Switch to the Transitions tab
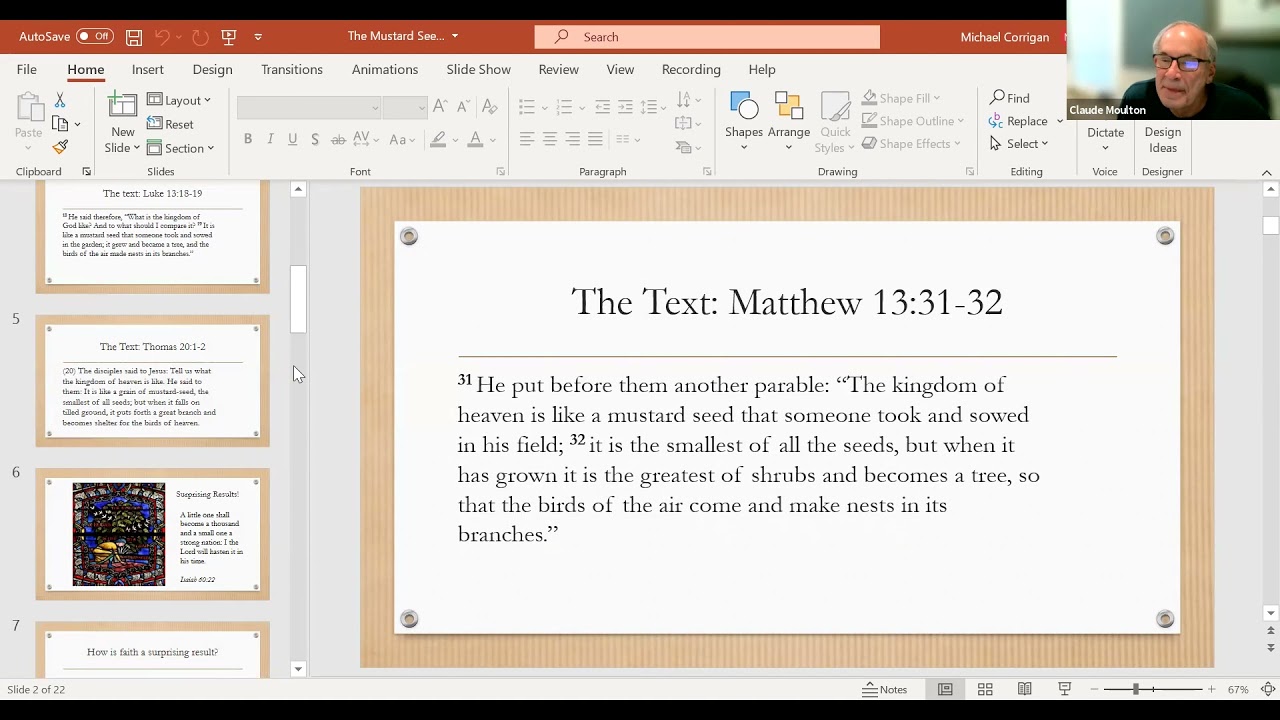The width and height of the screenshot is (1280, 720). click(292, 69)
